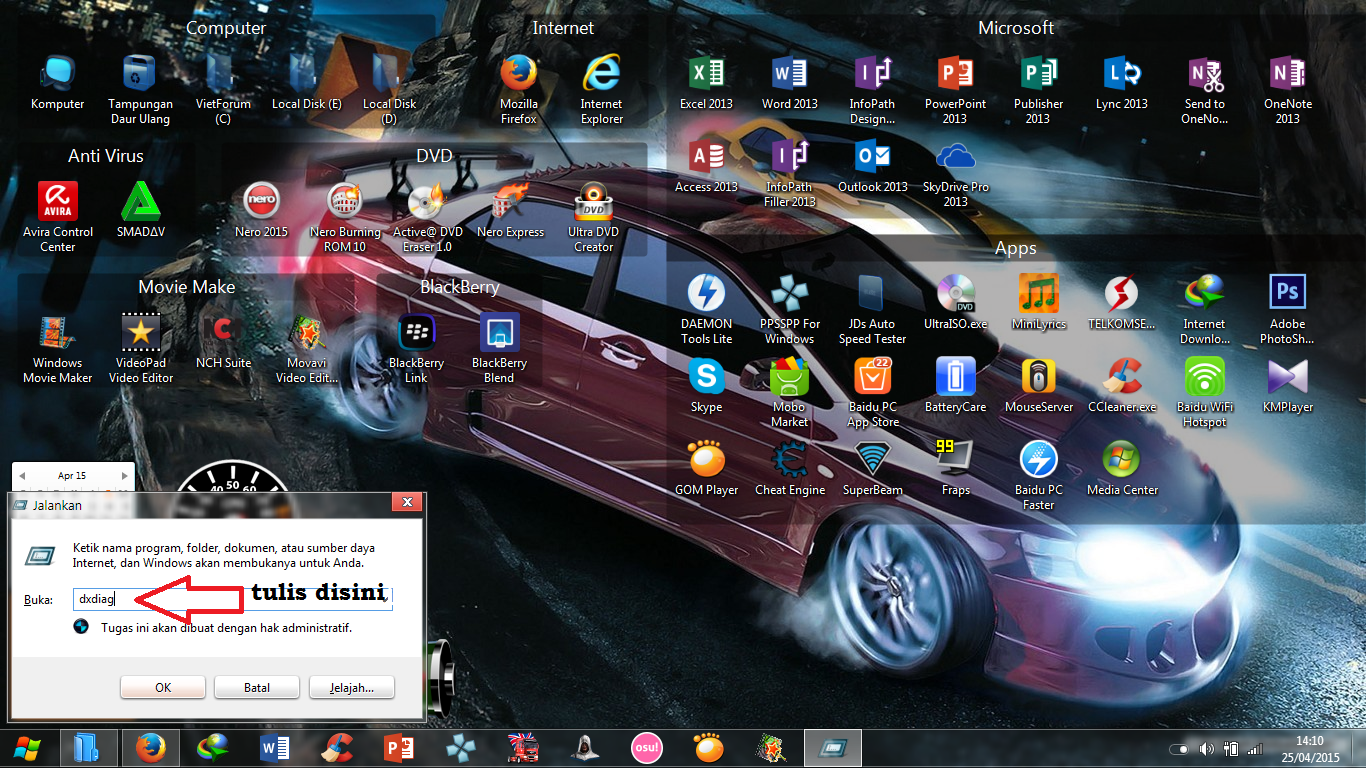Launch Fraps shortcut

(x=956, y=468)
